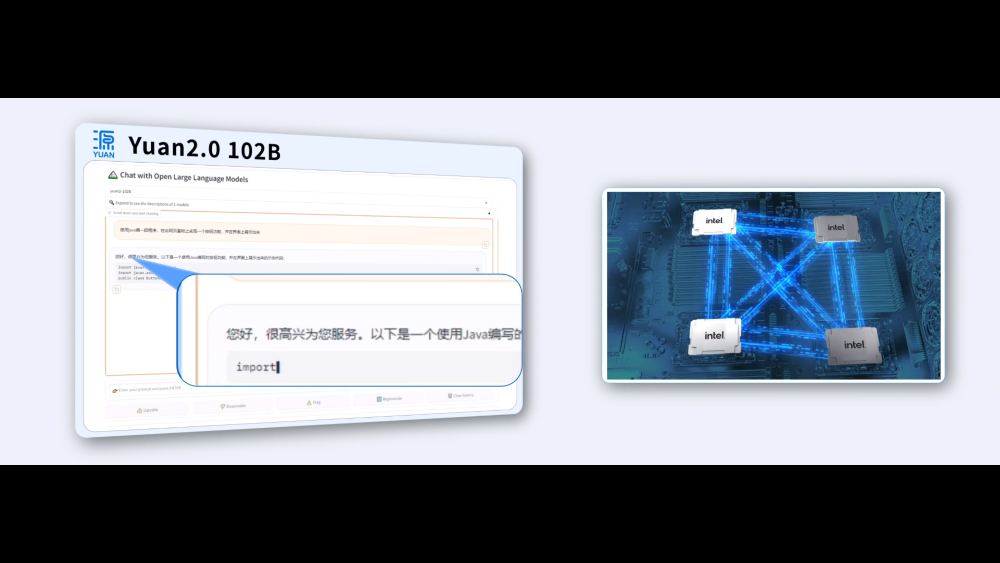Collapse the chat panel with the triangle arrow

click(x=489, y=212)
